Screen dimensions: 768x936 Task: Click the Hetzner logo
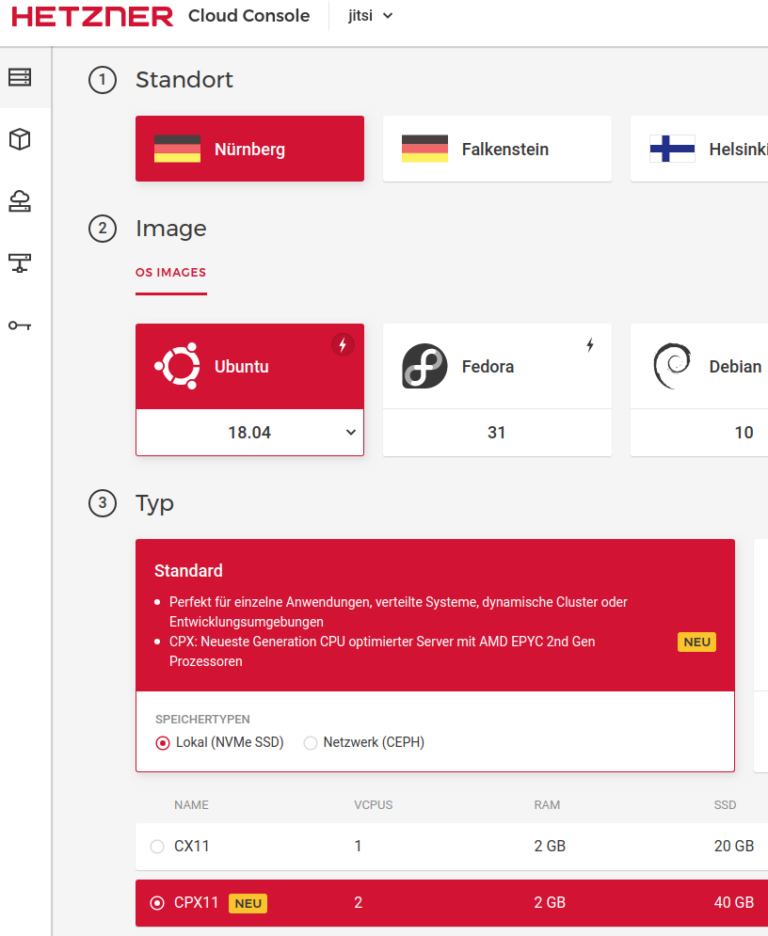click(x=92, y=16)
